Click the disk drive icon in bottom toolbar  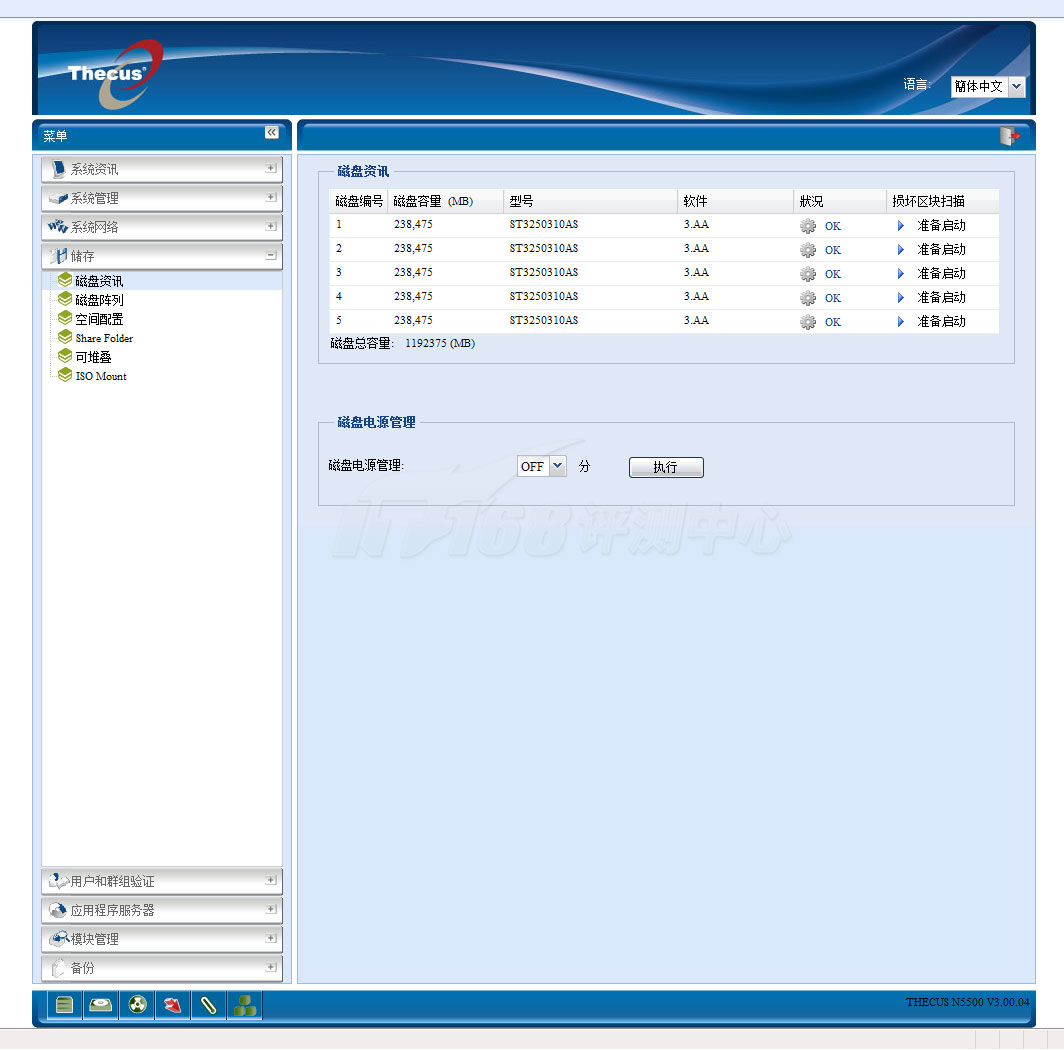[100, 1005]
